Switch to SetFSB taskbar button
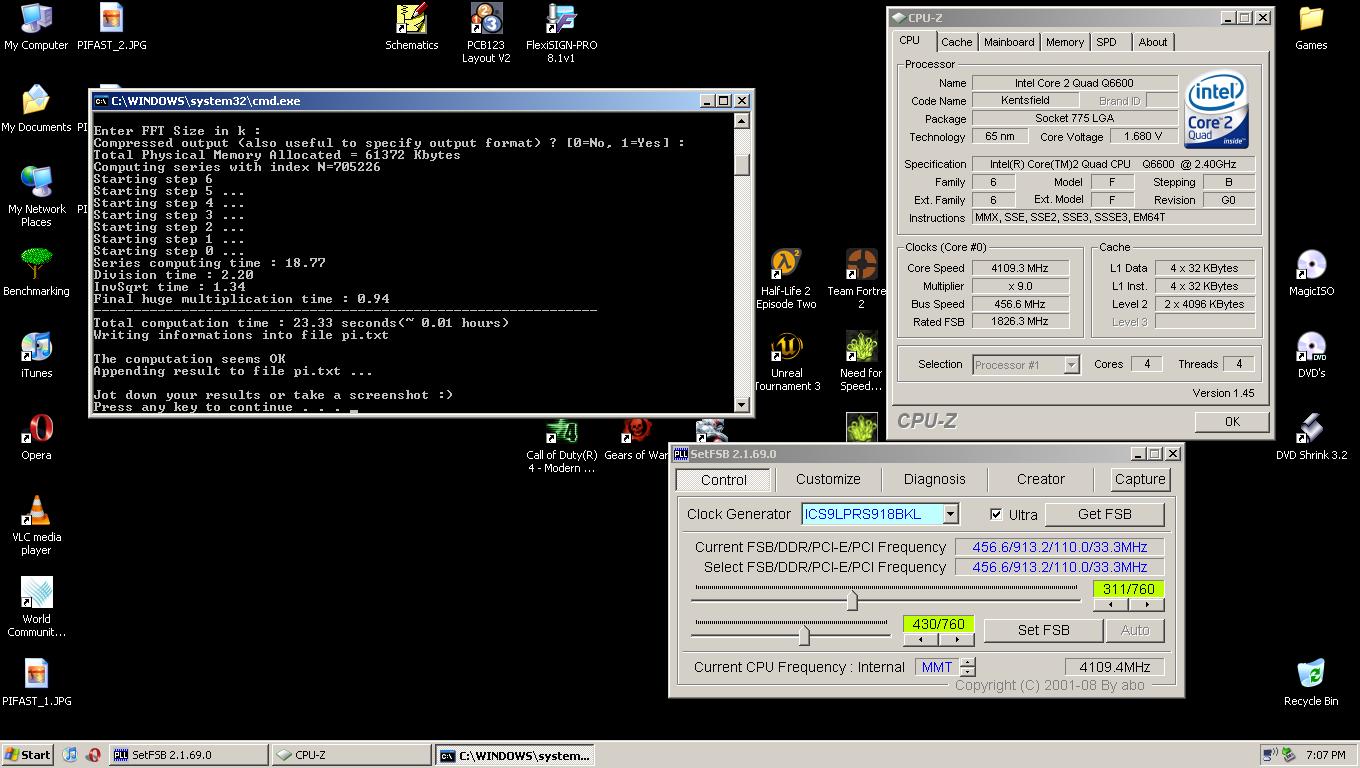Screen dimensions: 1360x768 point(188,755)
